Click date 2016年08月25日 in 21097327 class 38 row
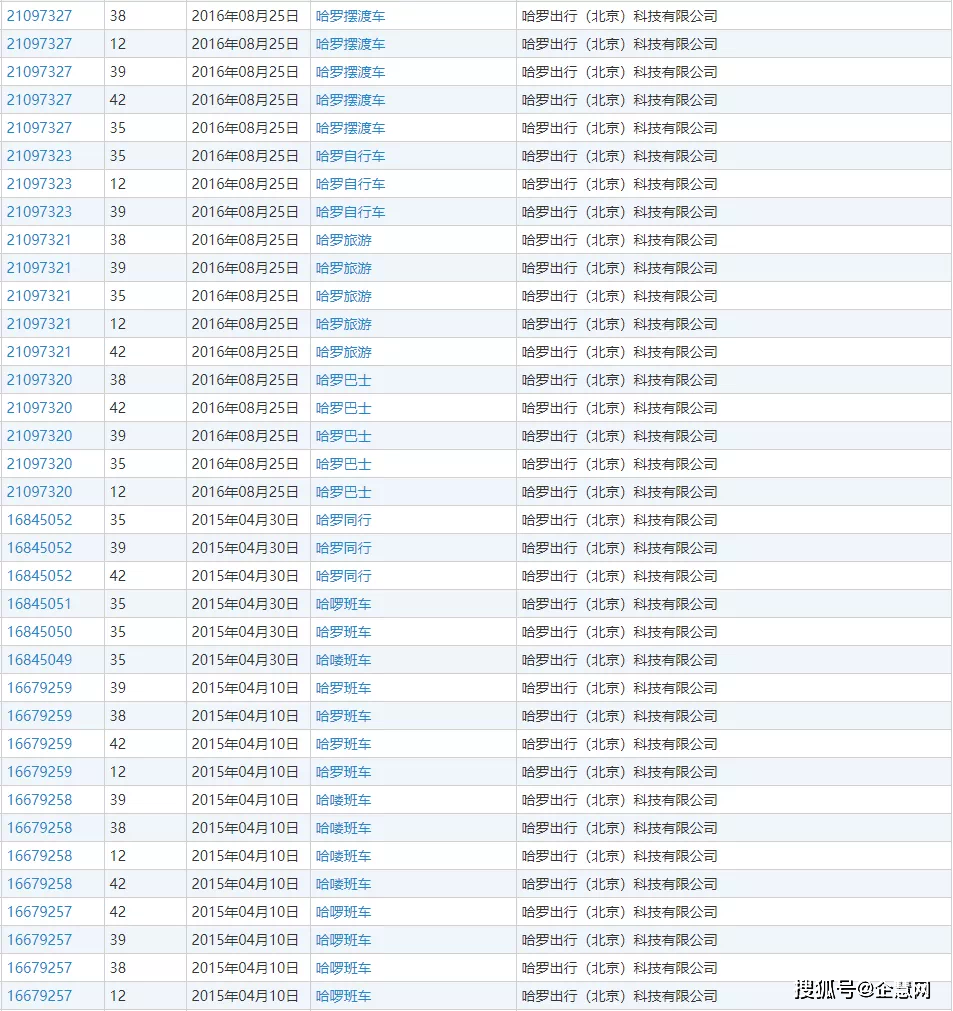Viewport: 953px width, 1011px height. (x=245, y=15)
